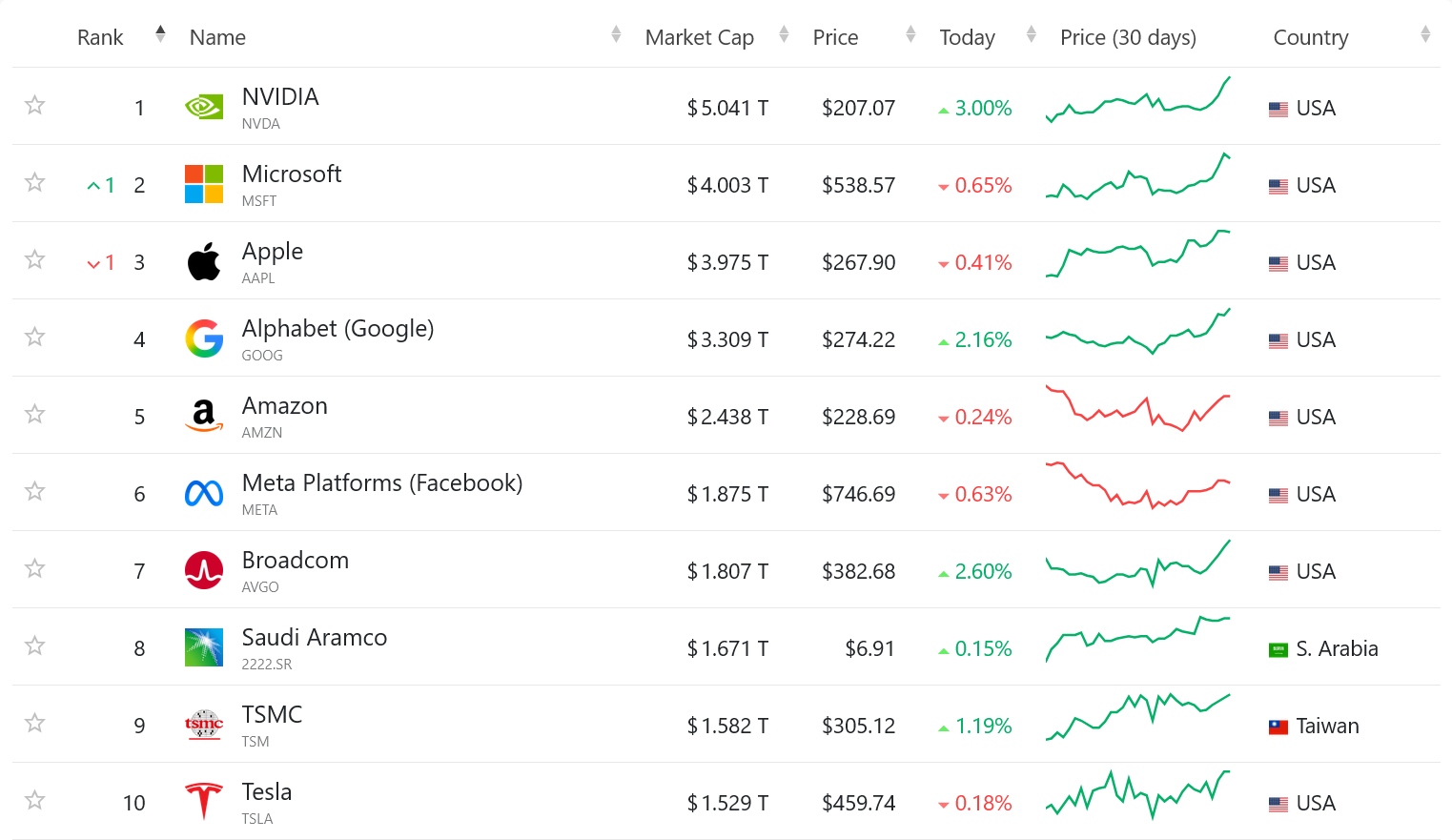Click the Microsoft logo icon
The height and width of the screenshot is (840, 1452).
coord(204,184)
